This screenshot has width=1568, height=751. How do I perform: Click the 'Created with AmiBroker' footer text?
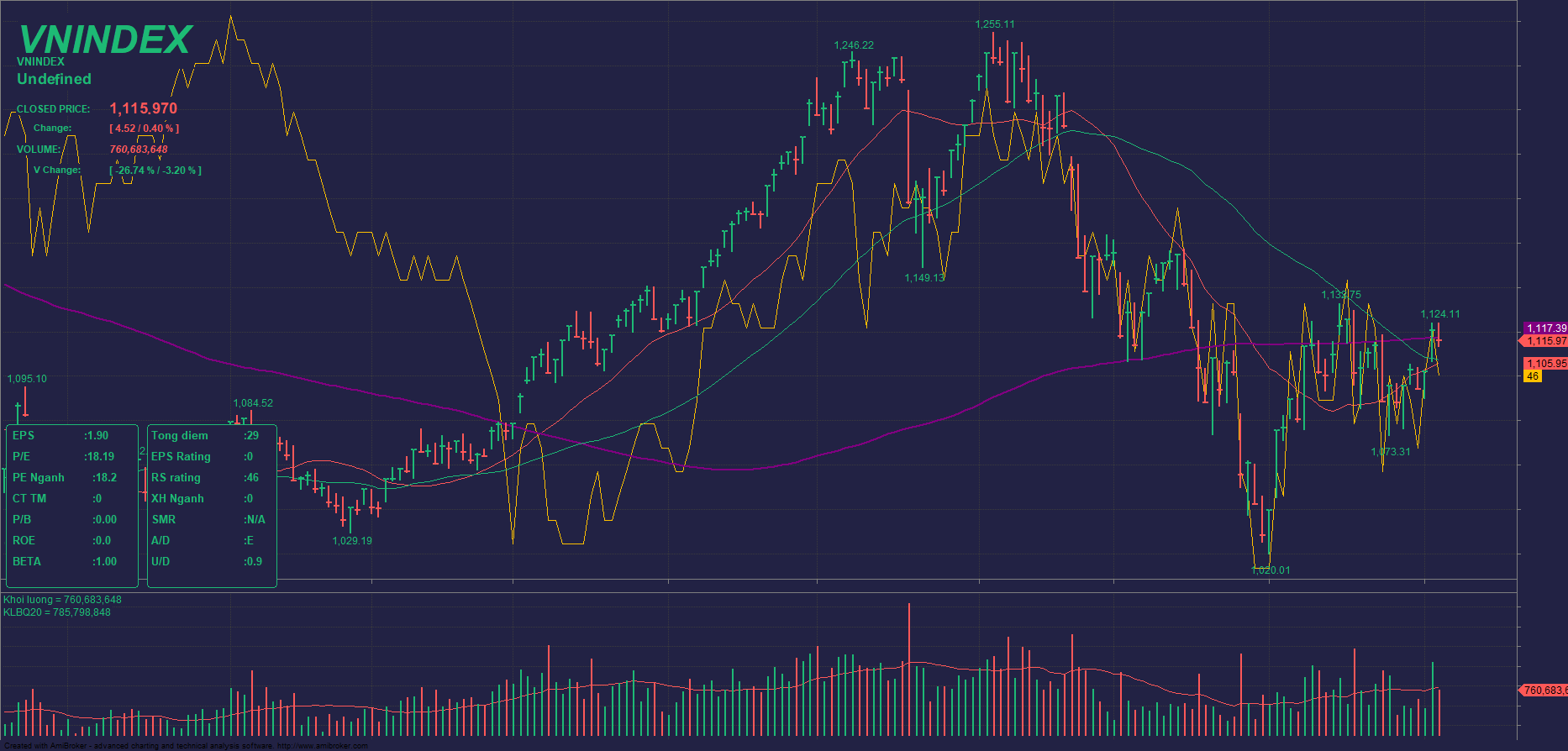coord(186,746)
